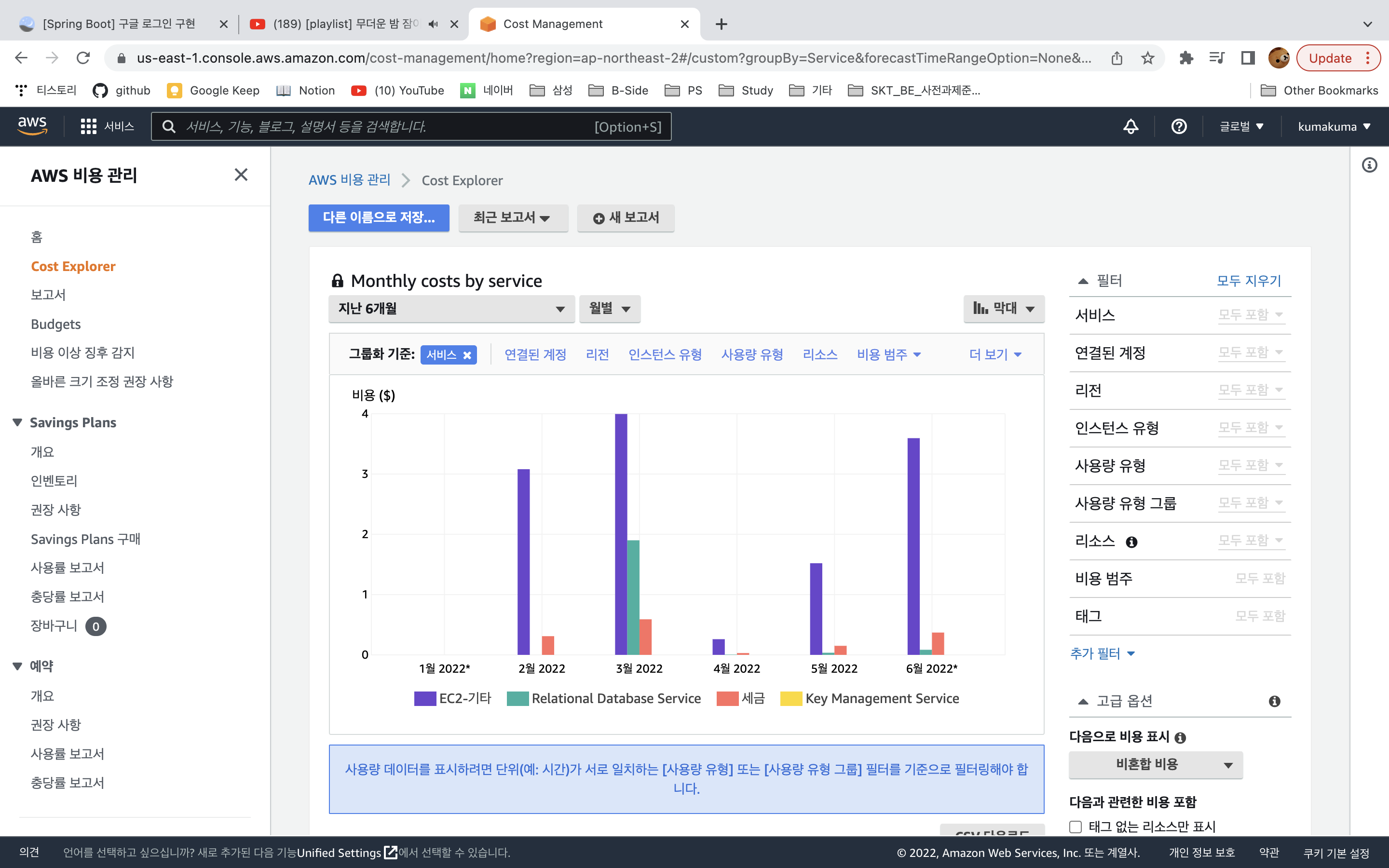
Task: Click the info icon beside 고급 옵션
Action: 1274,701
